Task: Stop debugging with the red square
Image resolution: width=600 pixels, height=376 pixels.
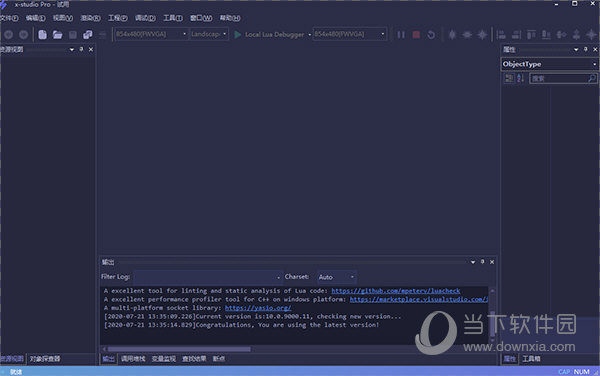Action: pyautogui.click(x=416, y=35)
